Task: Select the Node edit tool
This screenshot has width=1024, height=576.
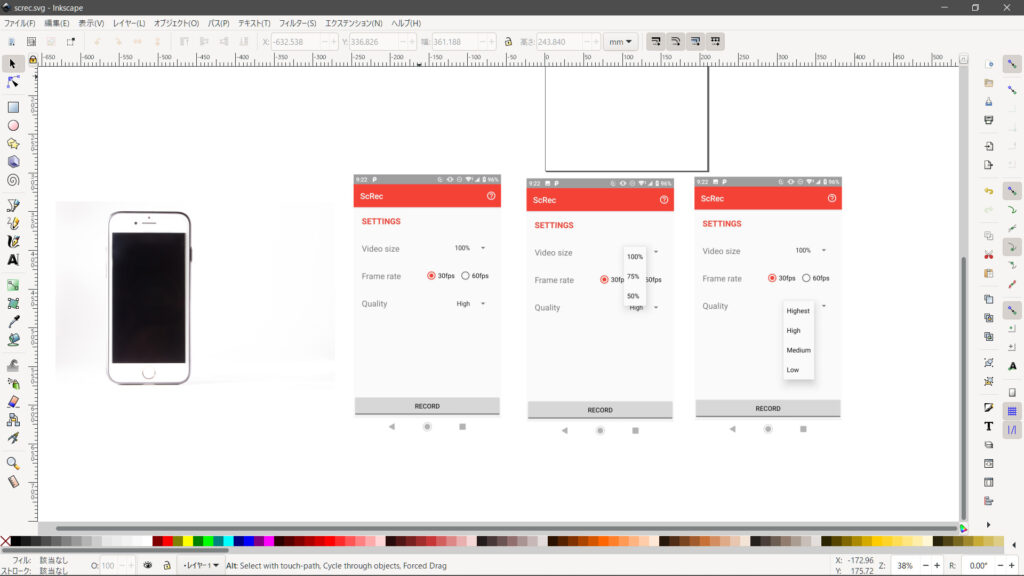Action: click(12, 82)
